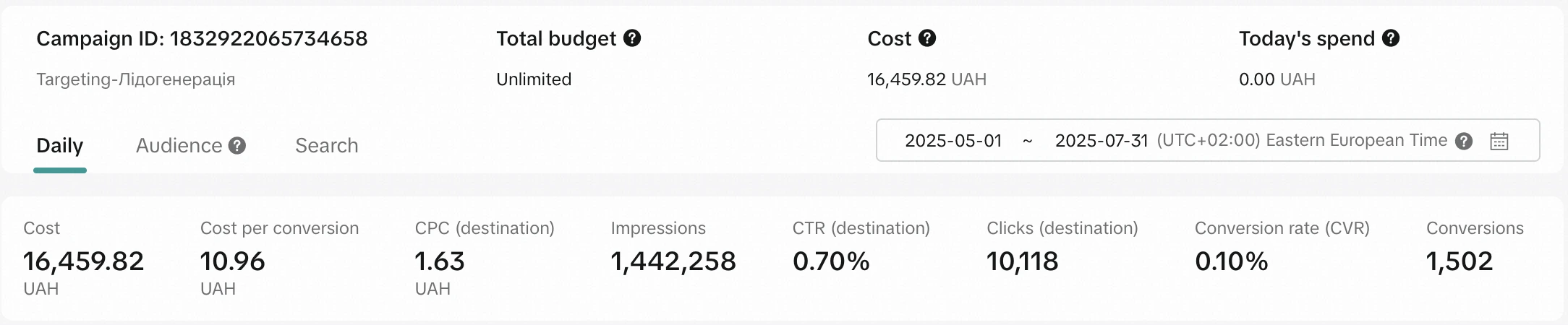The height and width of the screenshot is (325, 1568).
Task: Click the Cost per conversion metric
Action: click(279, 259)
